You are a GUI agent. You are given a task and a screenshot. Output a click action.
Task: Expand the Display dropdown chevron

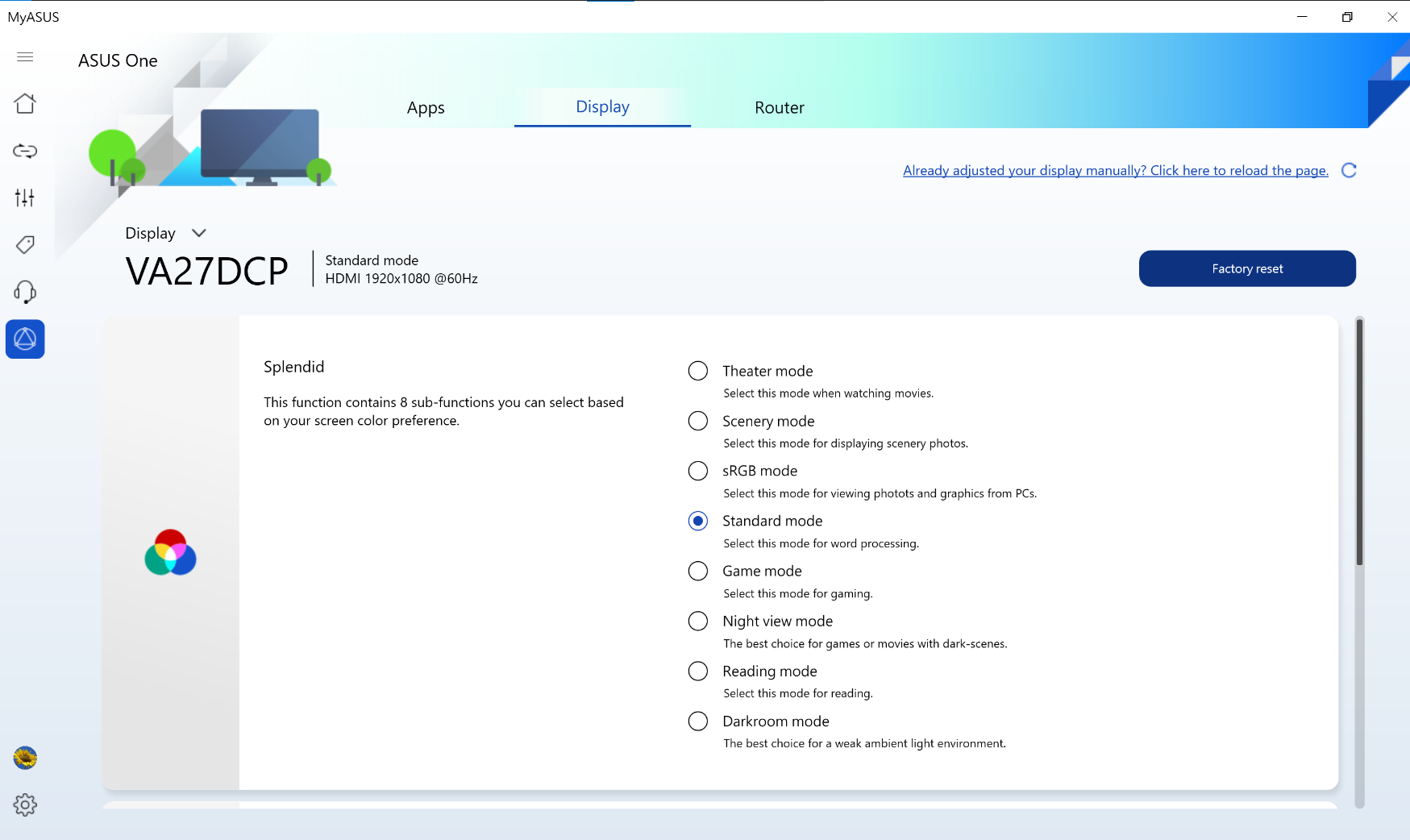[x=199, y=233]
